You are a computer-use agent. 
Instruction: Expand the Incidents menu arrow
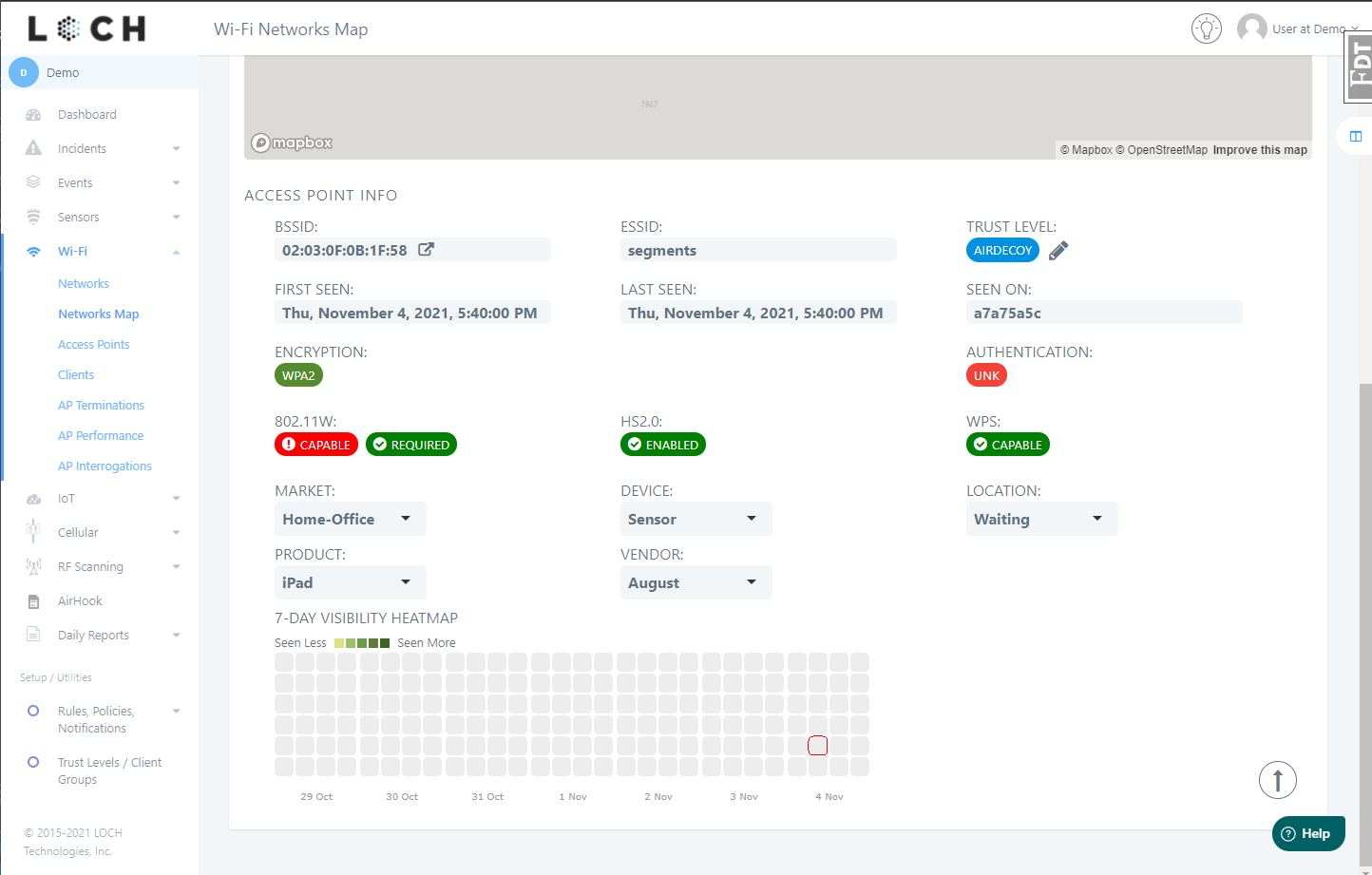coord(176,149)
